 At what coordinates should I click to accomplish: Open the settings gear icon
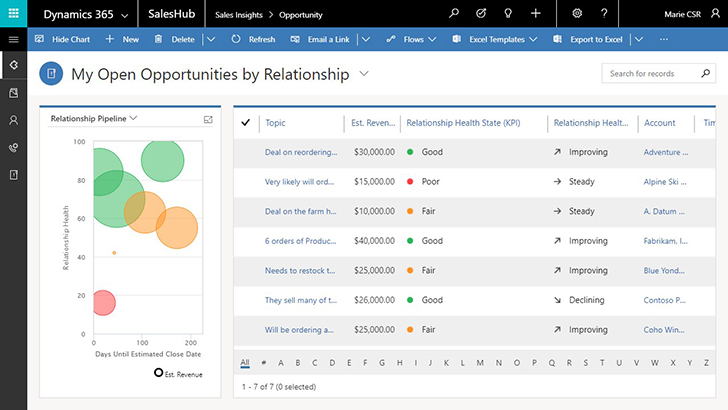tap(577, 14)
